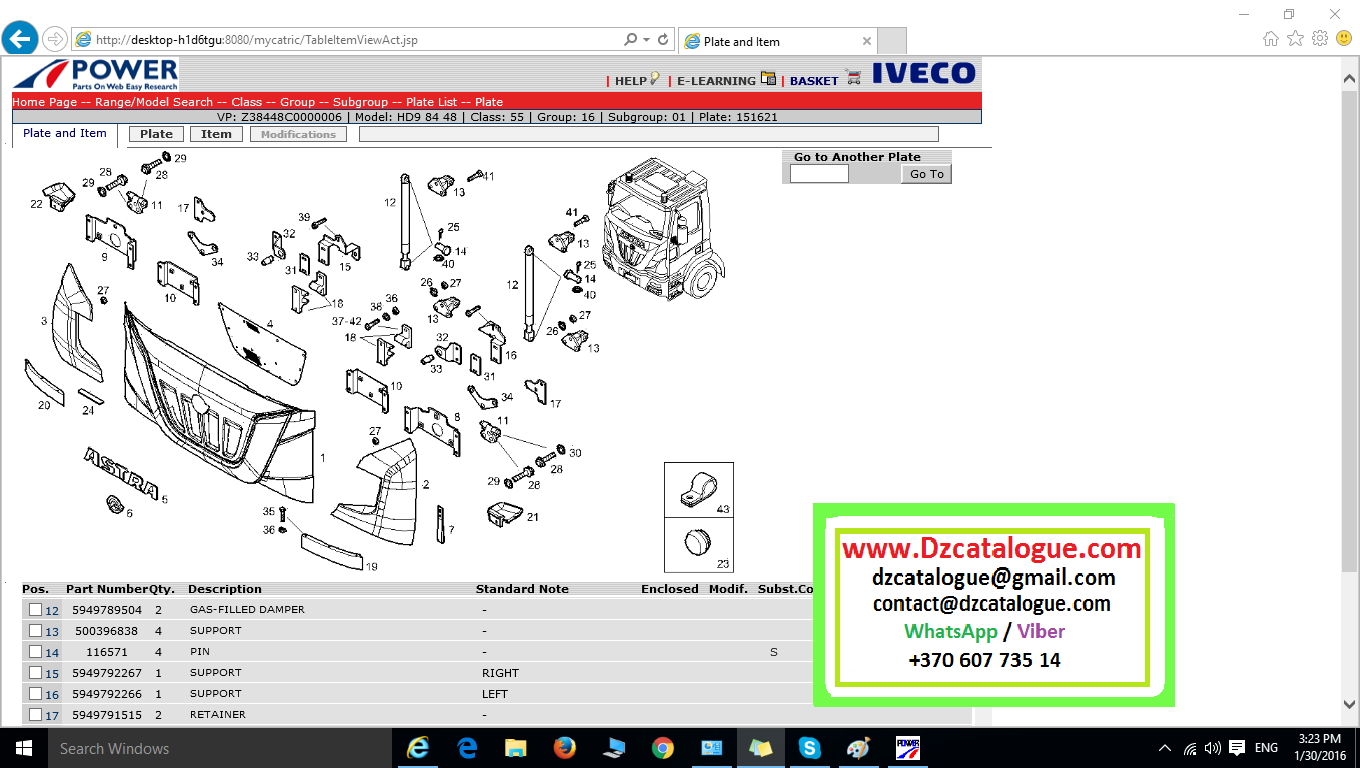Launch Google Chrome from the taskbar
1360x768 pixels.
click(662, 748)
